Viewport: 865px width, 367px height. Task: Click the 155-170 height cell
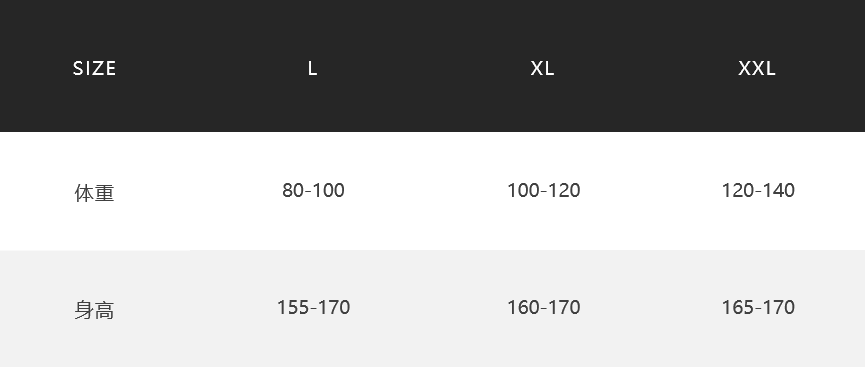pyautogui.click(x=313, y=307)
